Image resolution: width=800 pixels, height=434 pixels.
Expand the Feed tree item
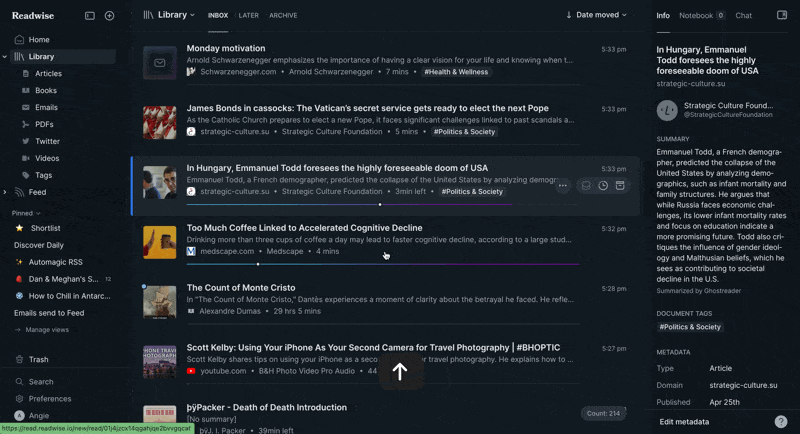[5, 192]
